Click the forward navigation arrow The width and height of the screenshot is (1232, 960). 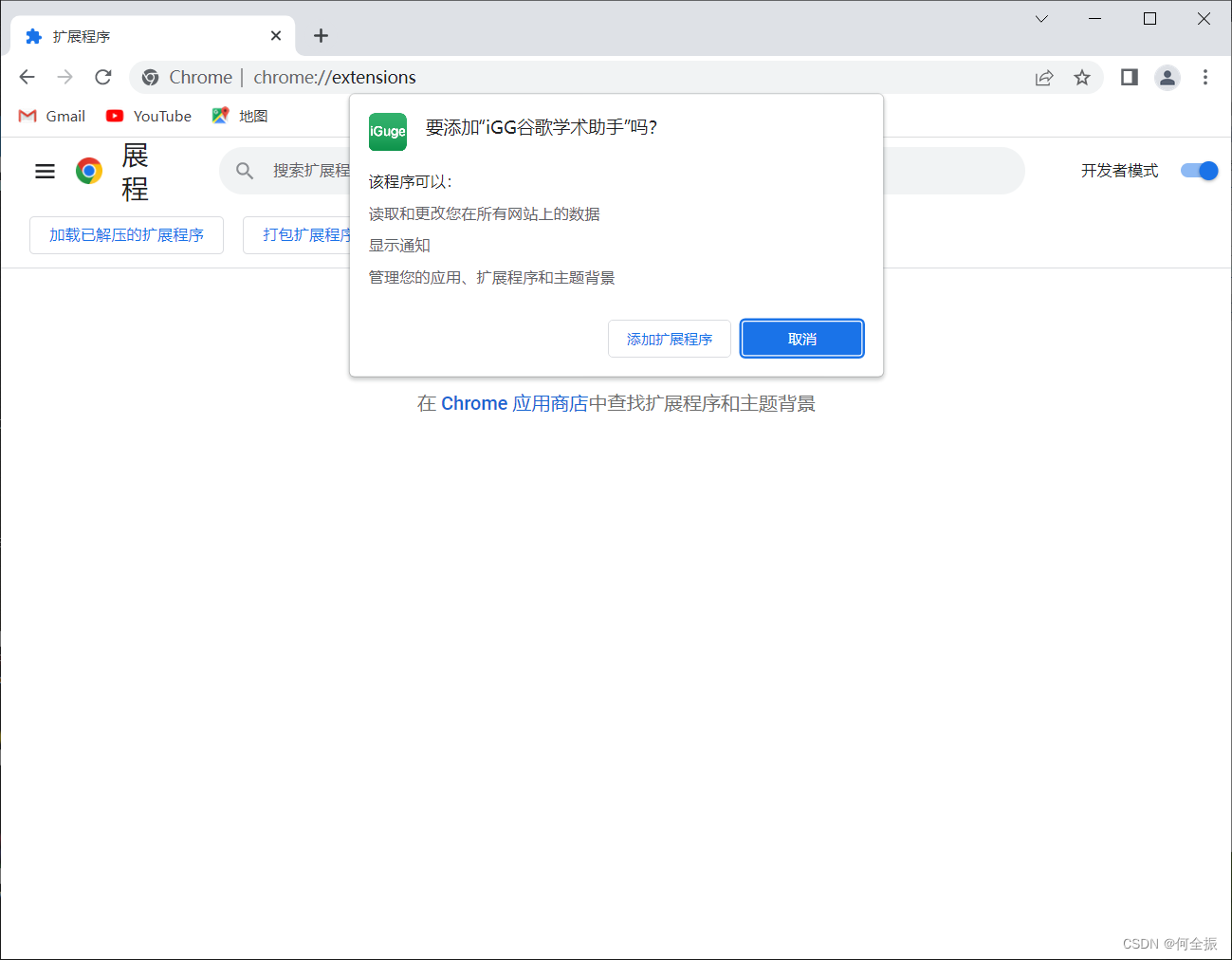64,77
